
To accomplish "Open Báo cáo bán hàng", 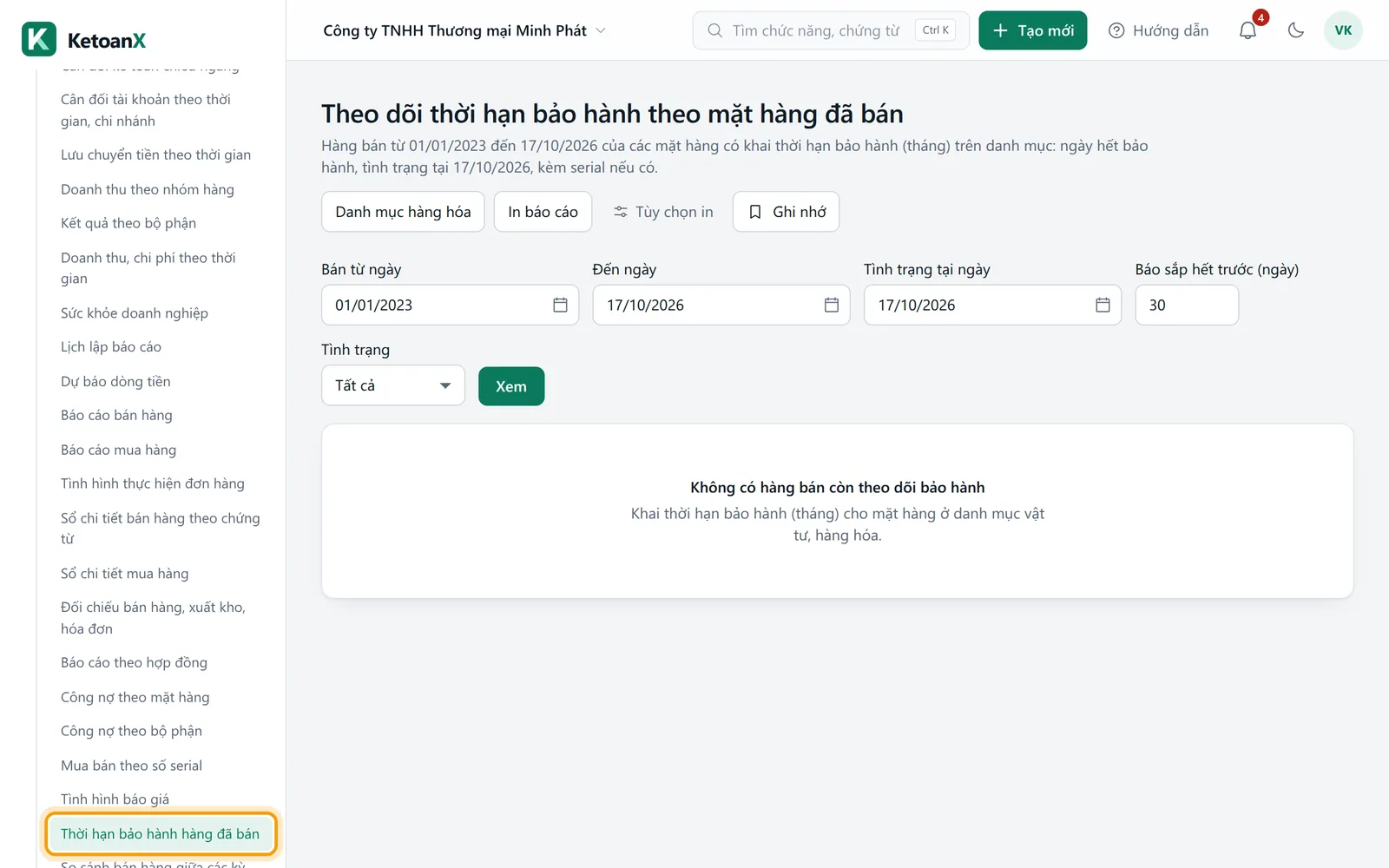I will click(x=116, y=415).
